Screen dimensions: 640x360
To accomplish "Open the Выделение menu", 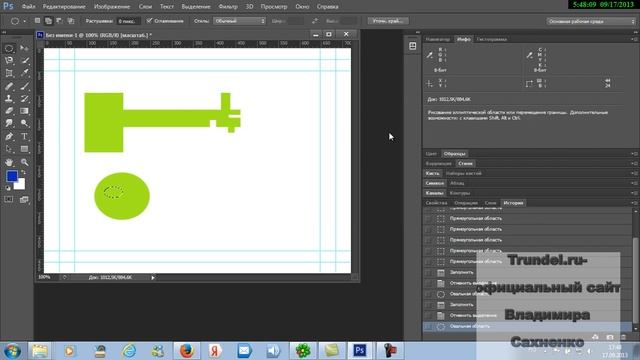I will point(196,7).
